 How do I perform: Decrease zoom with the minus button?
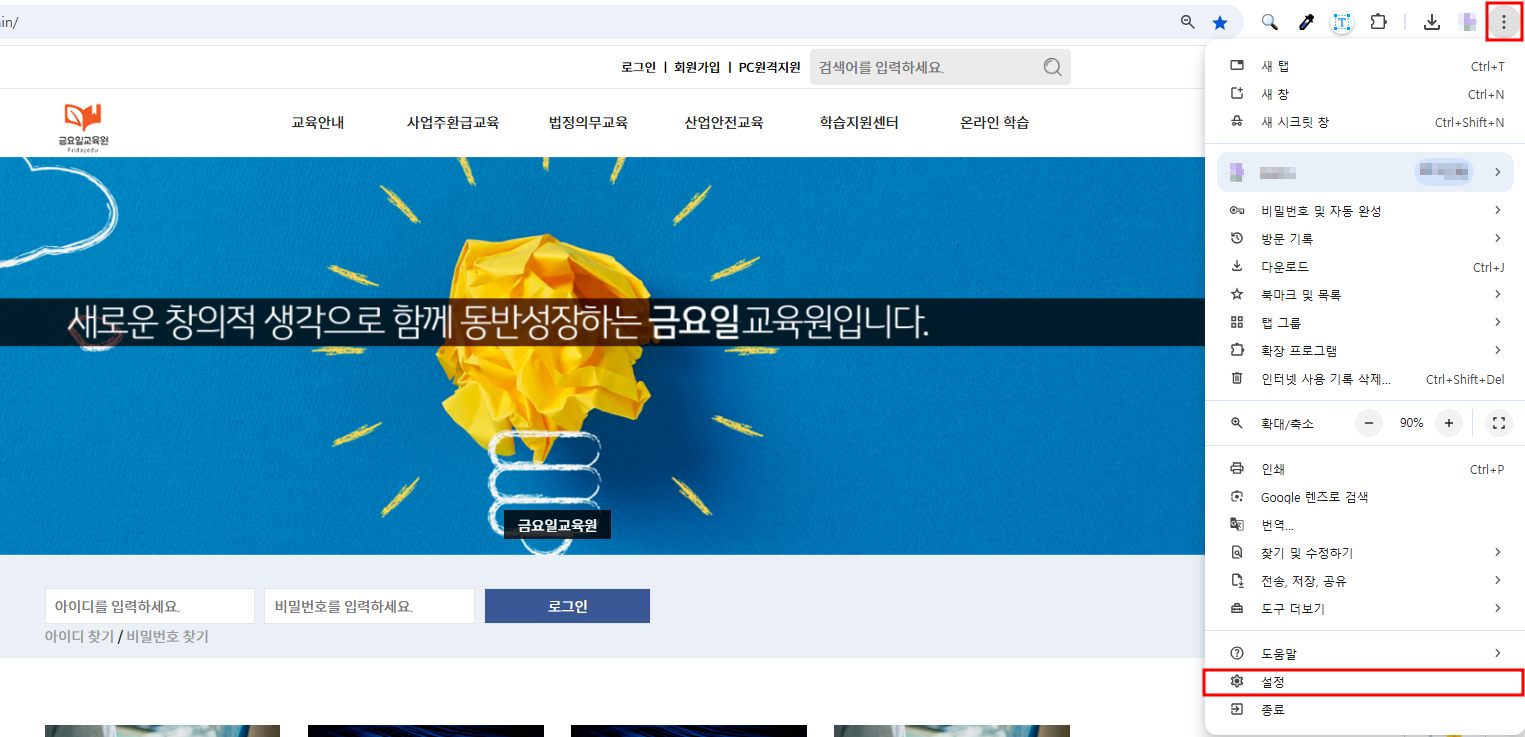1369,423
